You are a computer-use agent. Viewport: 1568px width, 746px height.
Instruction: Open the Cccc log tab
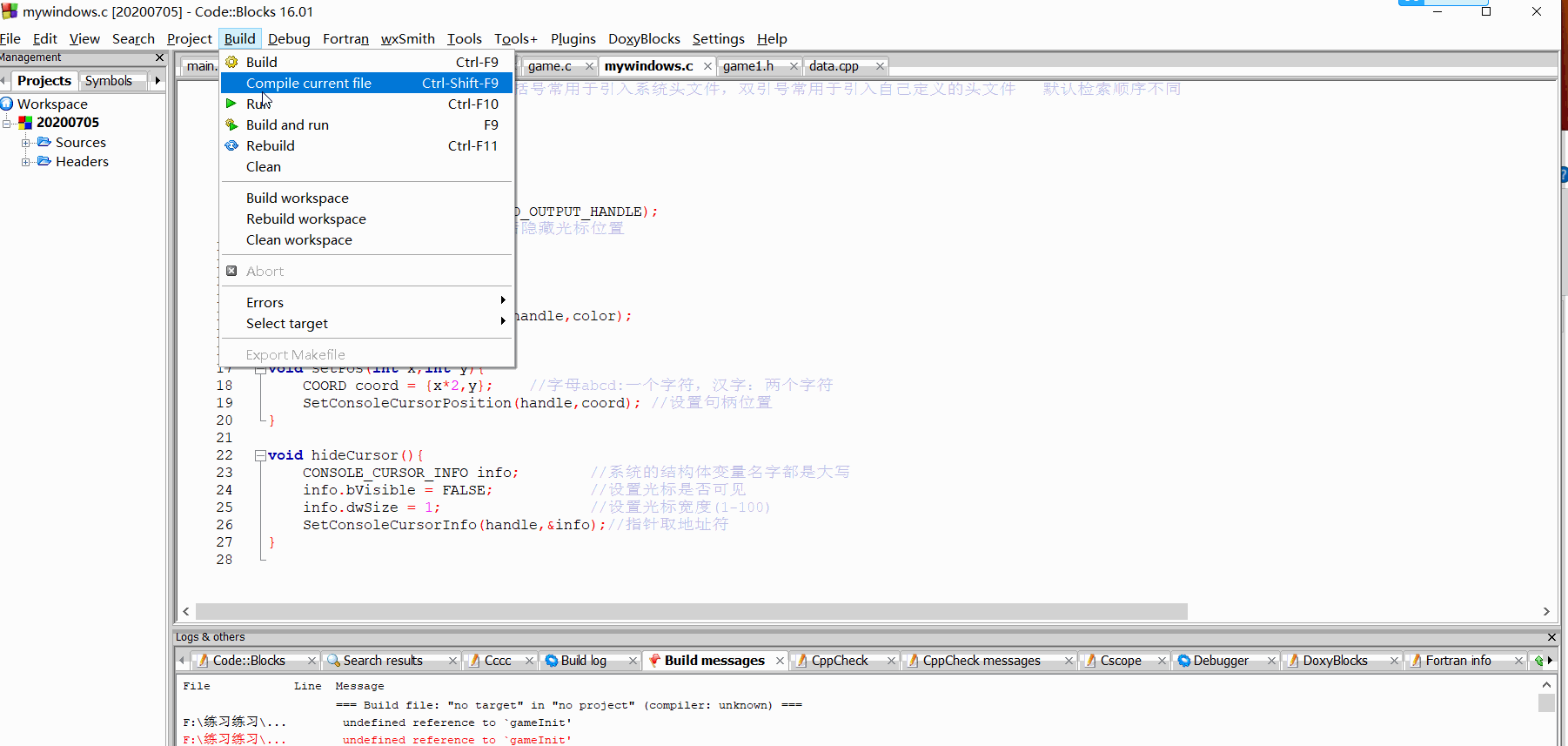pyautogui.click(x=498, y=661)
